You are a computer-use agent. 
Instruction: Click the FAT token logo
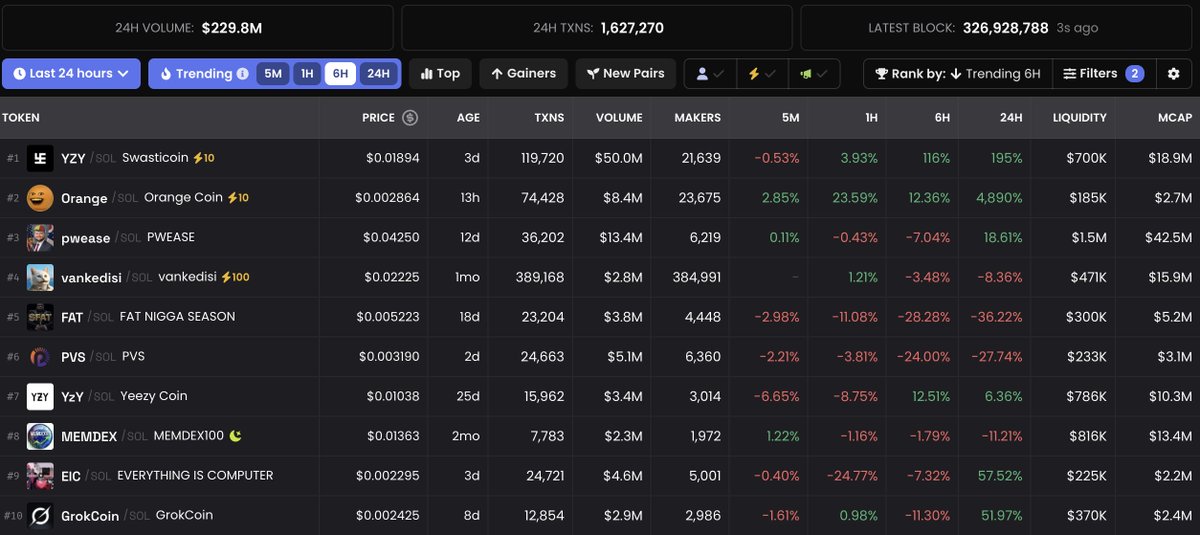(40, 317)
